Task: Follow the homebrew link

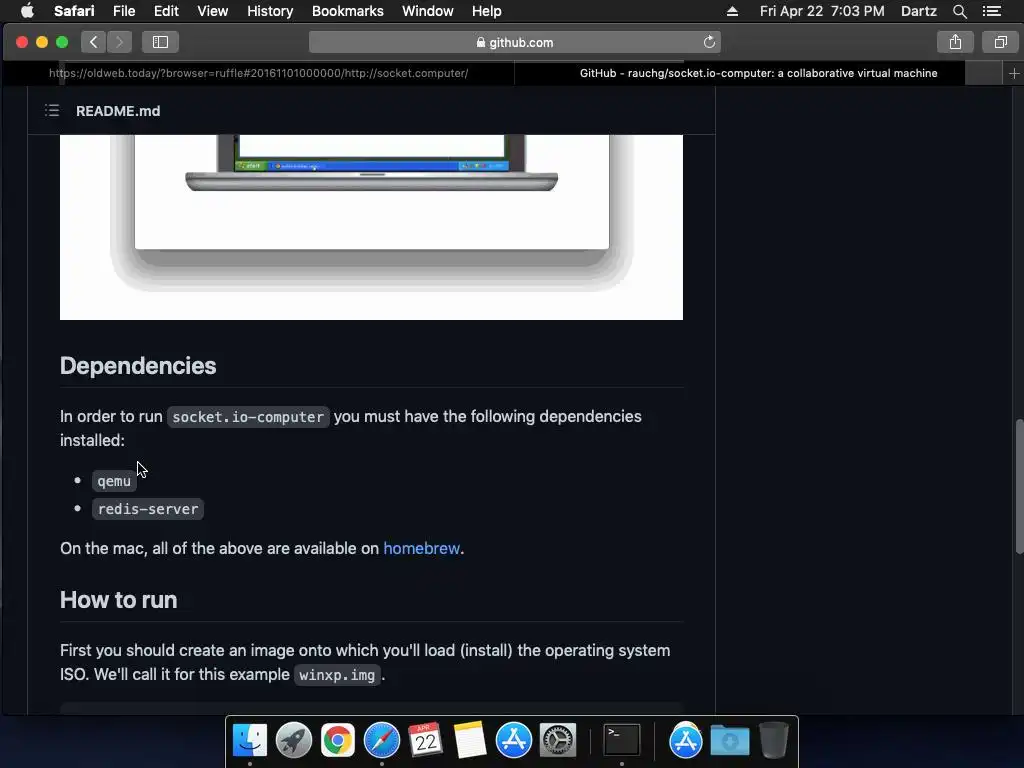Action: click(421, 548)
